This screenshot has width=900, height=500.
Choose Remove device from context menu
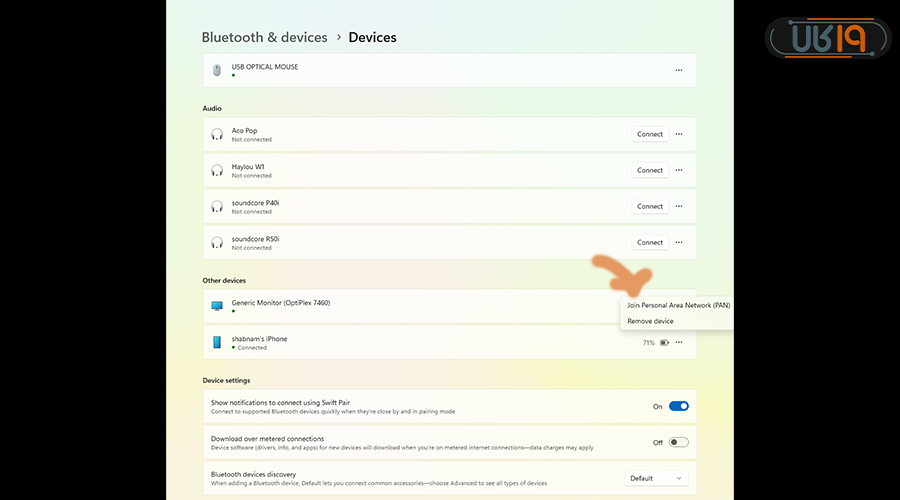650,321
